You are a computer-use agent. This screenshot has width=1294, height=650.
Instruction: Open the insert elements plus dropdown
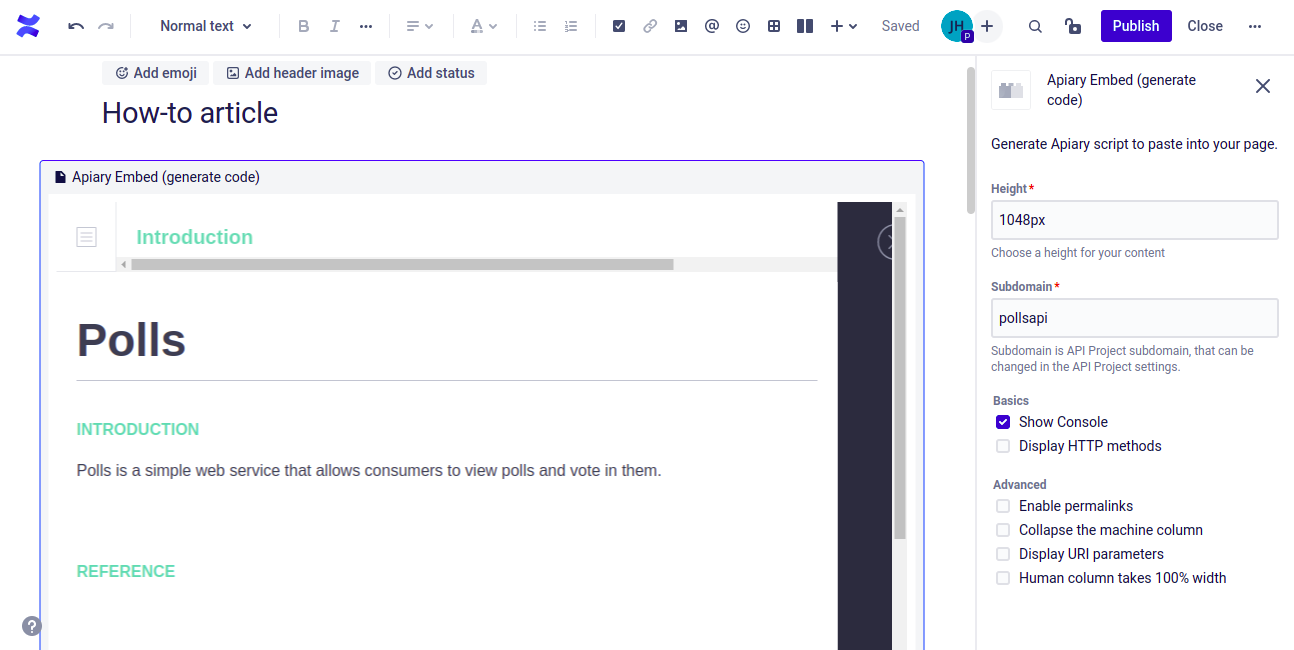(844, 27)
